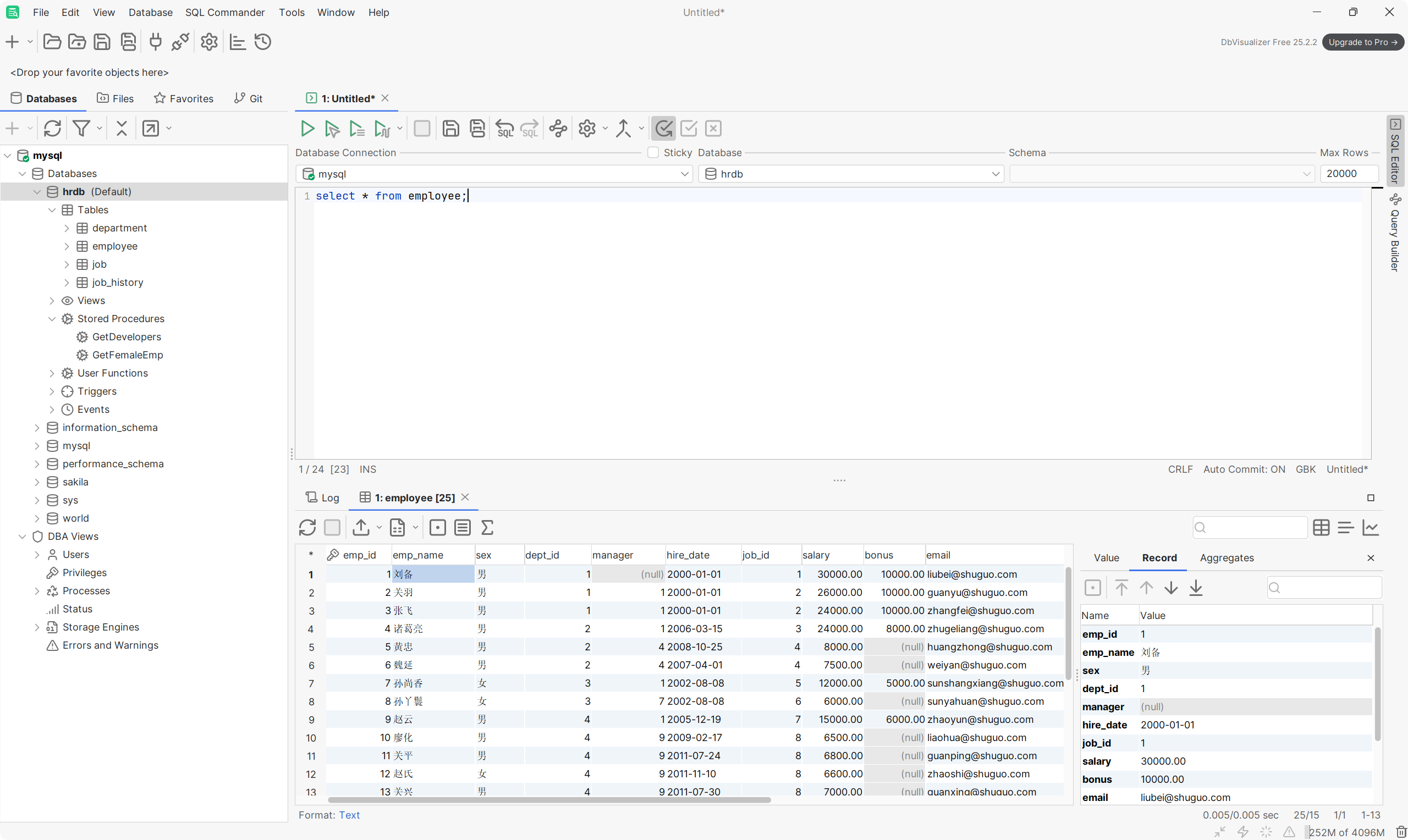Image resolution: width=1408 pixels, height=840 pixels.
Task: Click the connect plug icon
Action: tap(155, 42)
